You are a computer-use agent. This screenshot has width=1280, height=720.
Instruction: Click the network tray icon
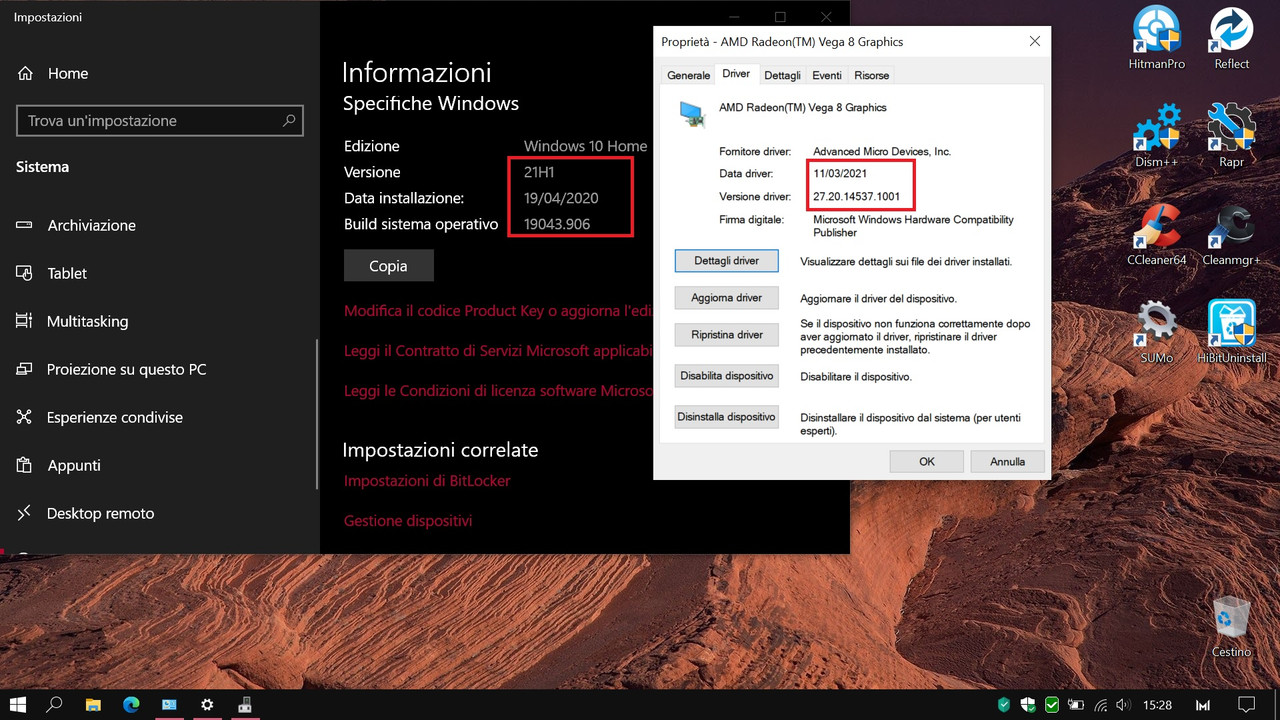coord(1099,704)
